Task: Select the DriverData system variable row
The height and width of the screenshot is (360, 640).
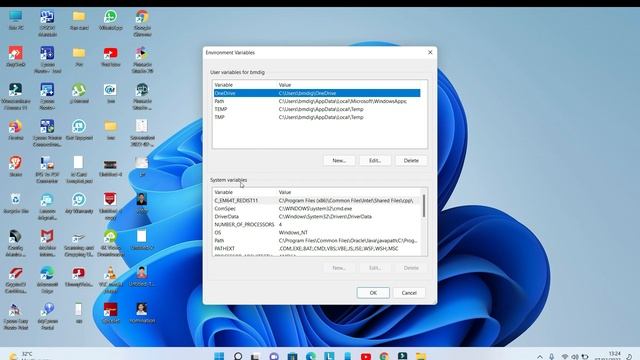Action: coord(317,216)
